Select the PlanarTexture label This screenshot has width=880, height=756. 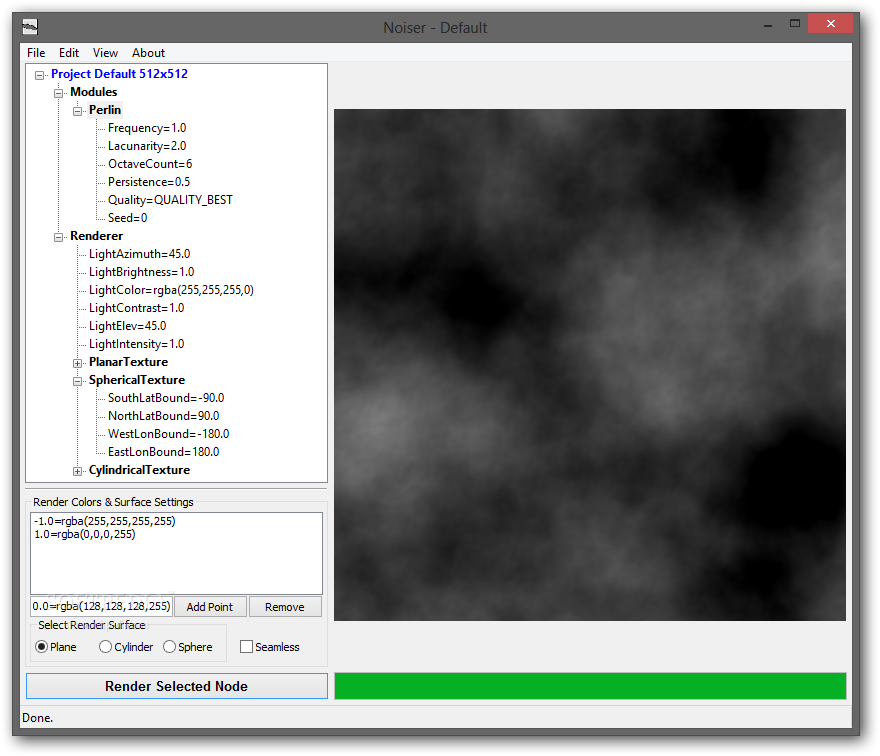[x=129, y=362]
